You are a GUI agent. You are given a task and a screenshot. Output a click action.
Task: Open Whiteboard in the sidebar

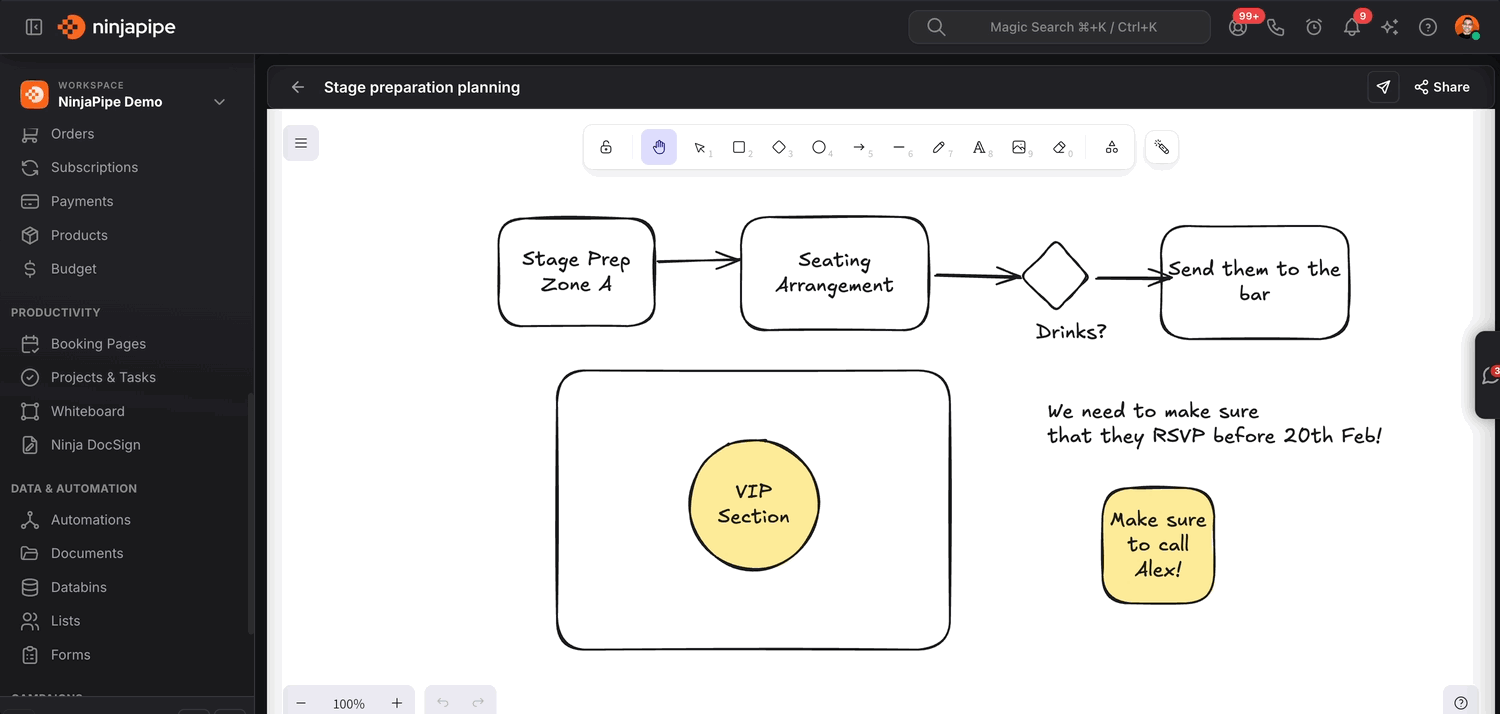coord(88,411)
